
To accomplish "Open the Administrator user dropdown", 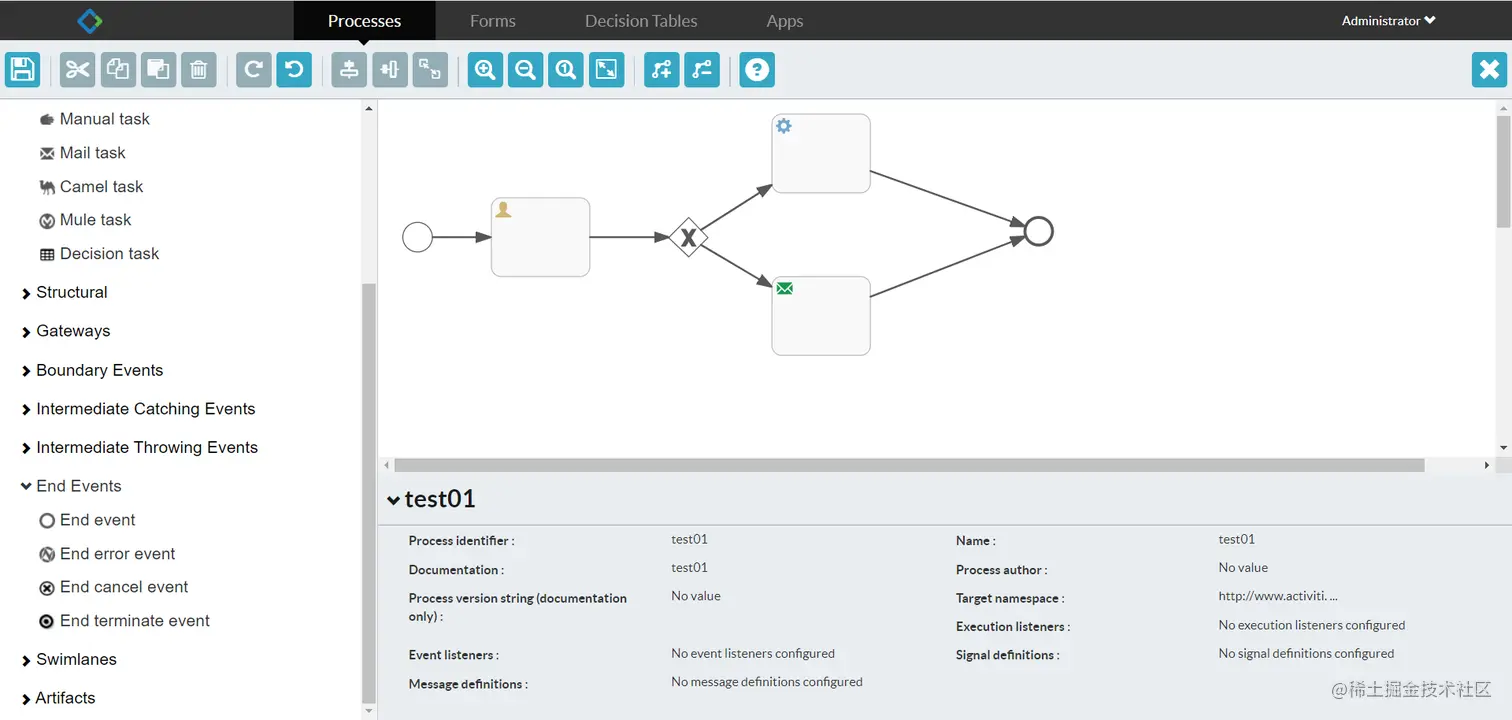I will 1389,21.
